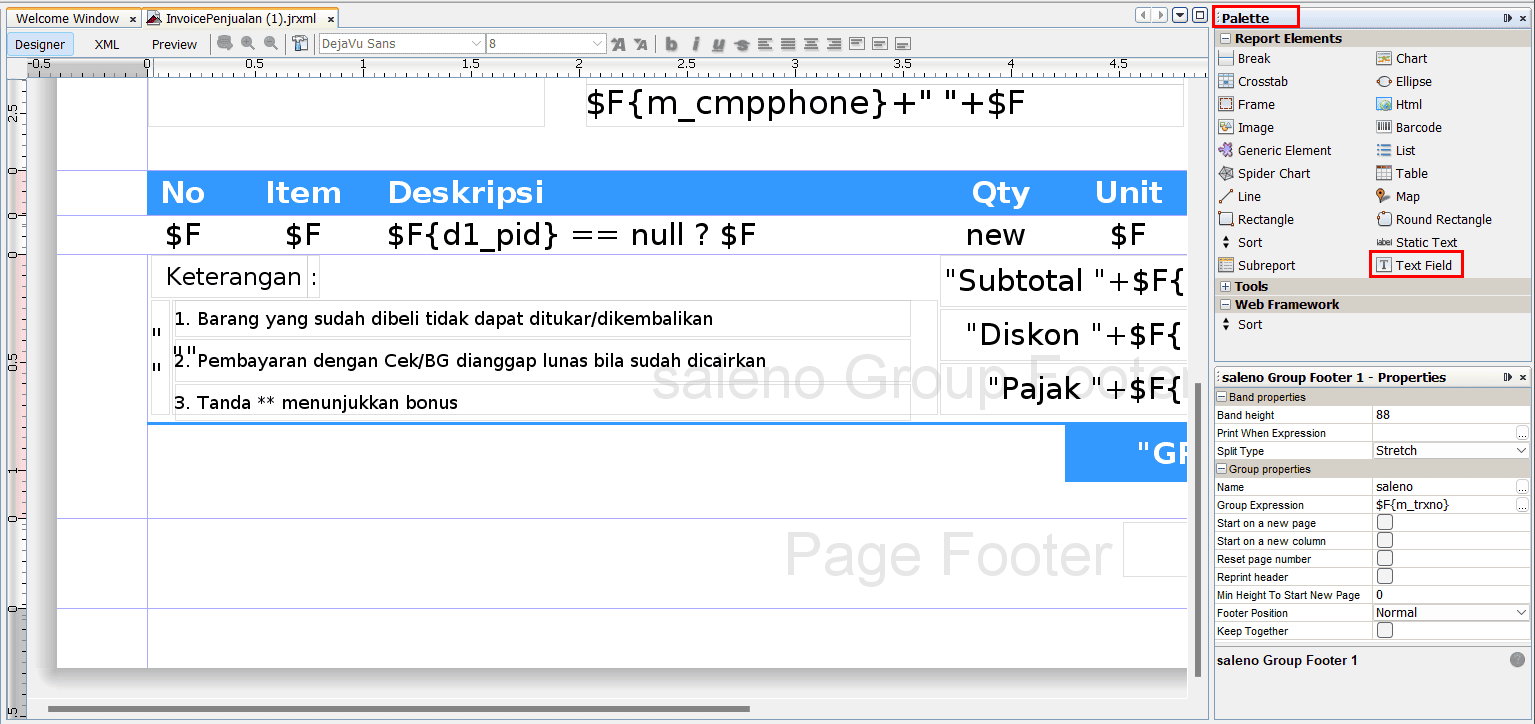Pick the Barcode element from the palette
This screenshot has width=1535, height=724.
pyautogui.click(x=1417, y=128)
